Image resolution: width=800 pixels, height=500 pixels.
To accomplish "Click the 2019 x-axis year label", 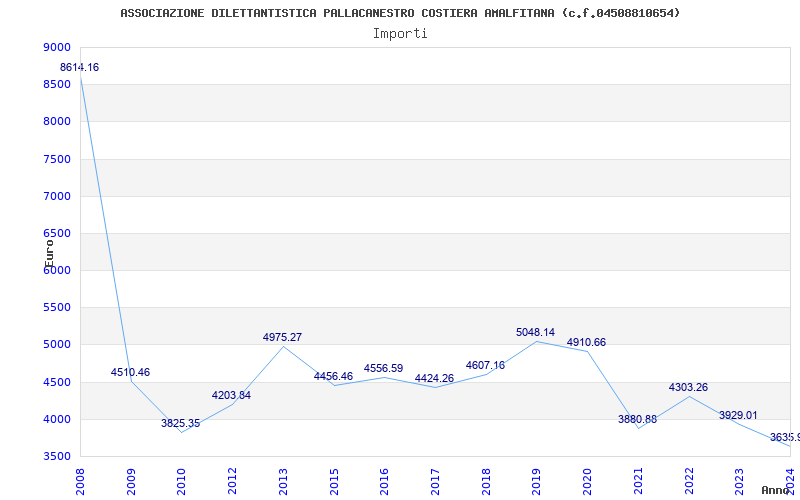I will pos(536,482).
